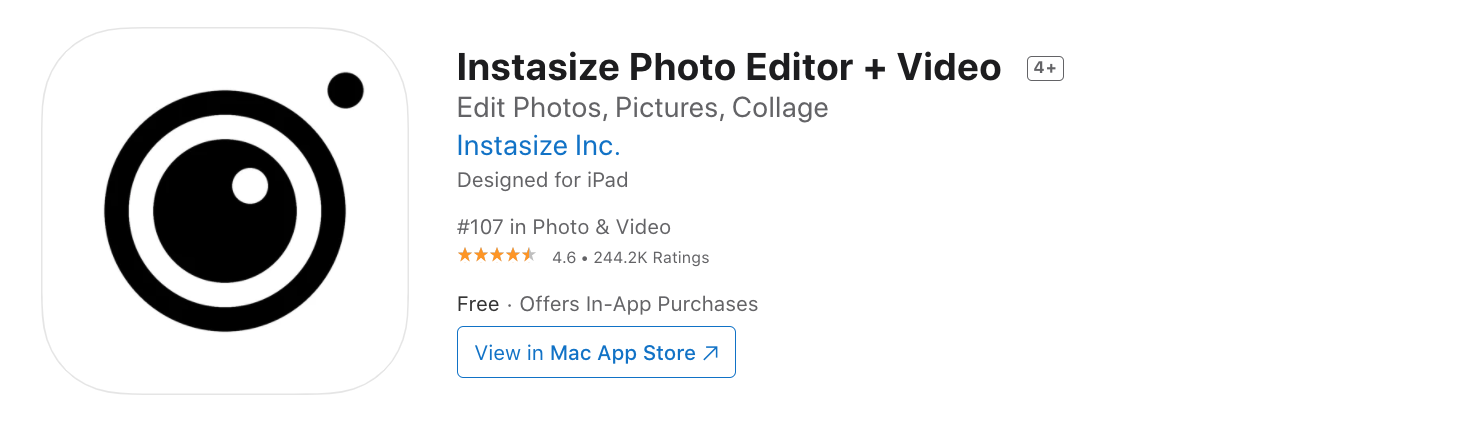Click the half-filled fifth rating star

click(x=529, y=256)
